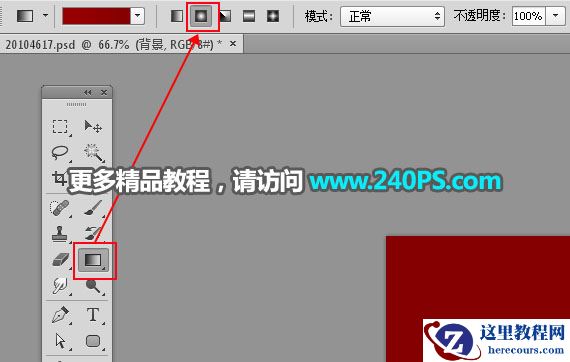This screenshot has width=570, height=362.
Task: Choose the Linear Gradient style
Action: coord(177,16)
